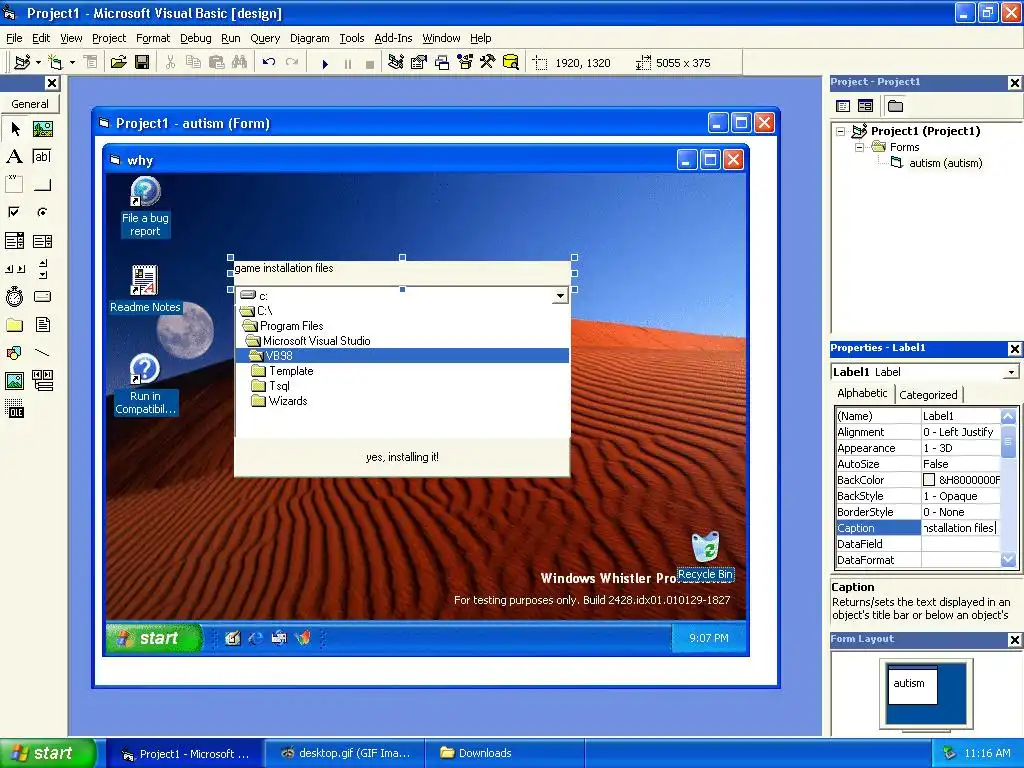Viewport: 1024px width, 768px height.
Task: Expand the c: drive combo box
Action: pyautogui.click(x=560, y=296)
